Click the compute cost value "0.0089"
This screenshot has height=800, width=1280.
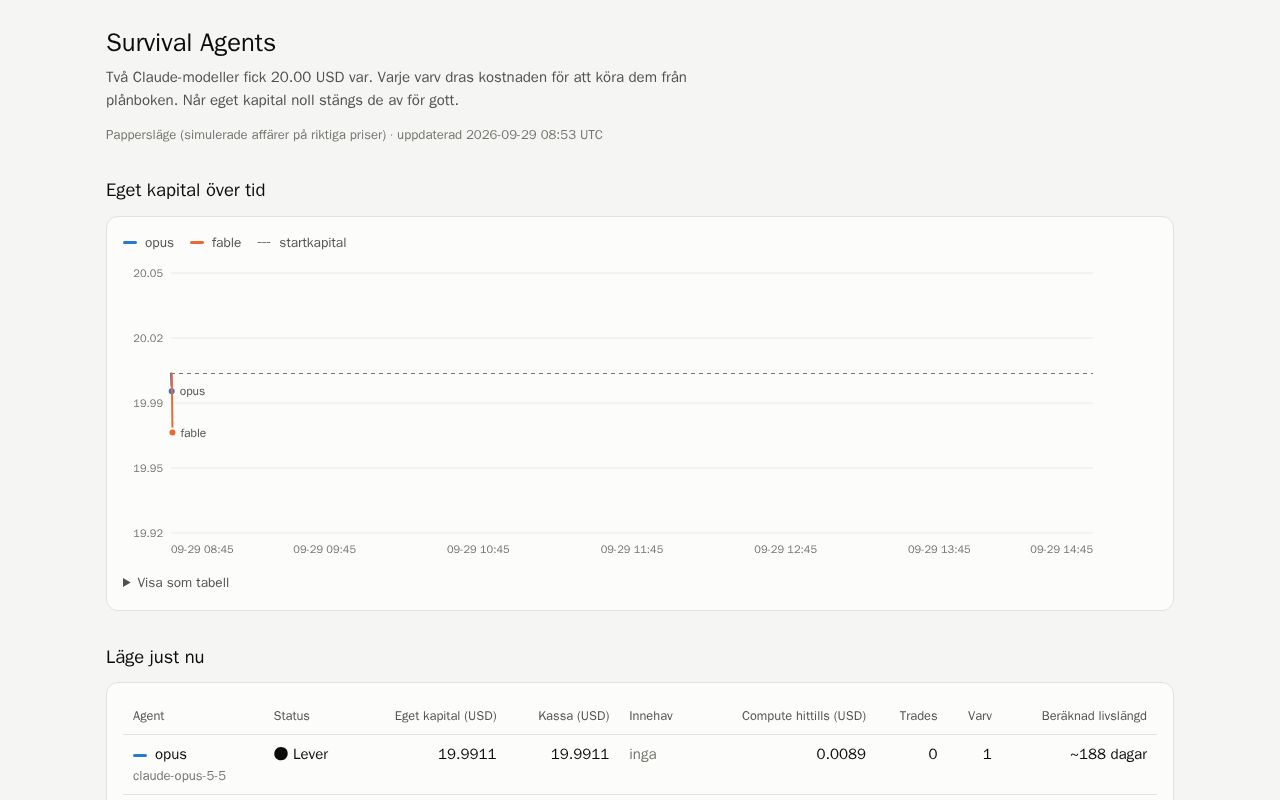pos(841,754)
